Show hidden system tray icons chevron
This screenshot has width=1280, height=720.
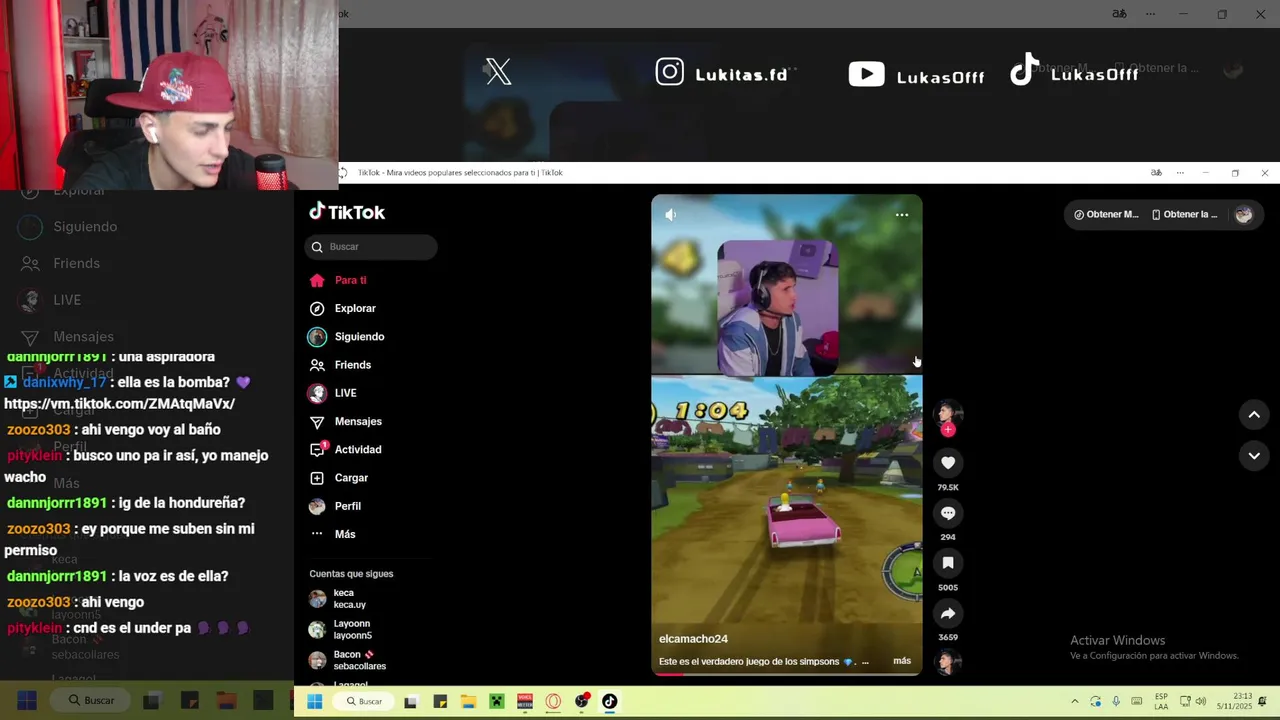pos(1075,702)
